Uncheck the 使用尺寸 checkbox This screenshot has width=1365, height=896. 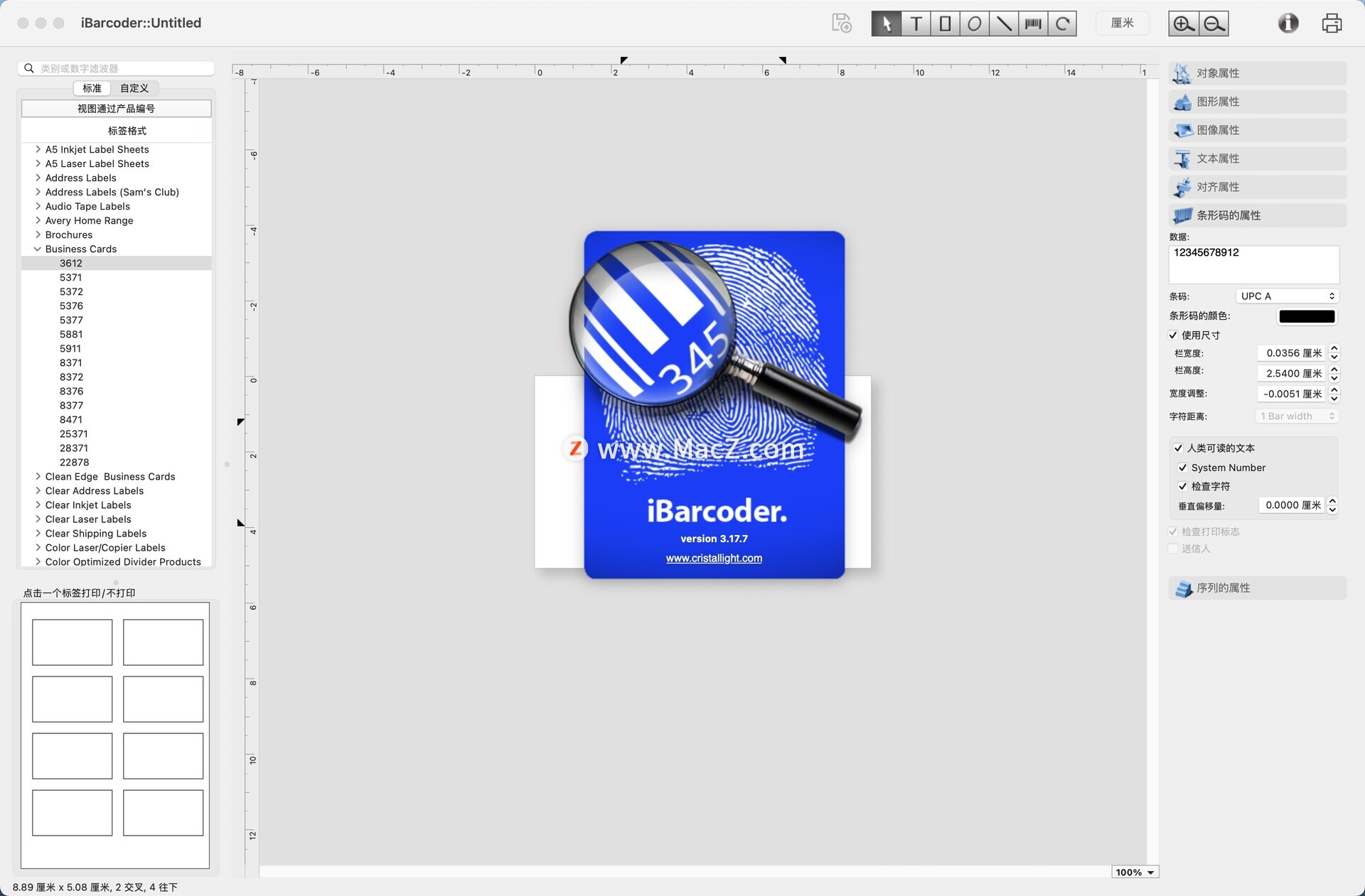pyautogui.click(x=1173, y=335)
